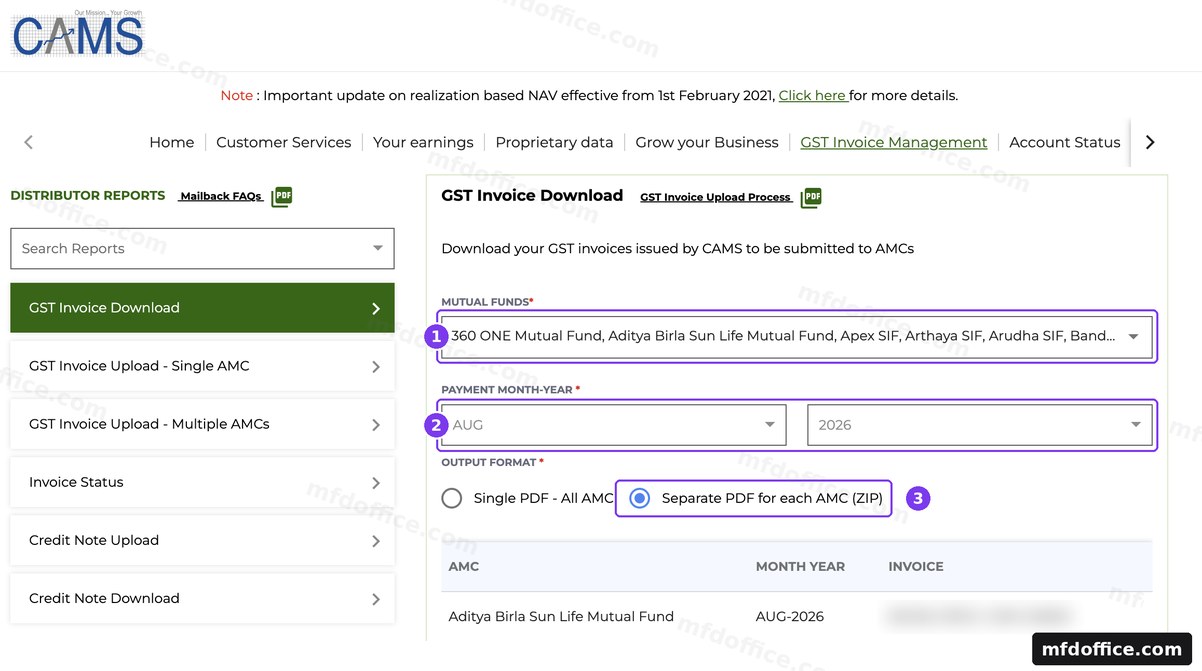Expand GST Invoice Upload - Single AMC chevron
The width and height of the screenshot is (1202, 671).
(376, 367)
